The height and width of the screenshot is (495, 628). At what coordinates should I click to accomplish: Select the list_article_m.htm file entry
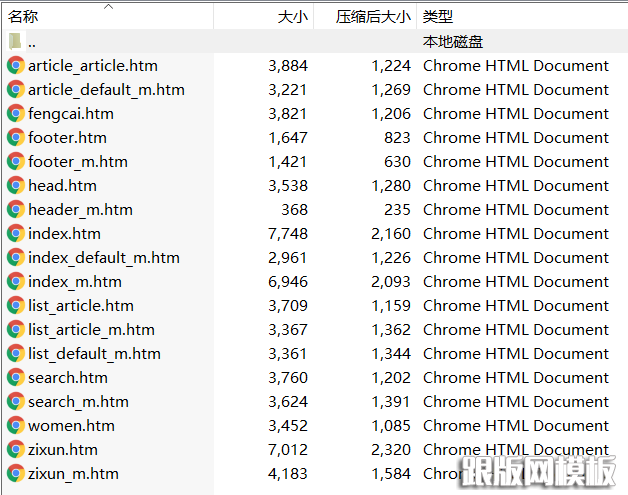(x=91, y=330)
